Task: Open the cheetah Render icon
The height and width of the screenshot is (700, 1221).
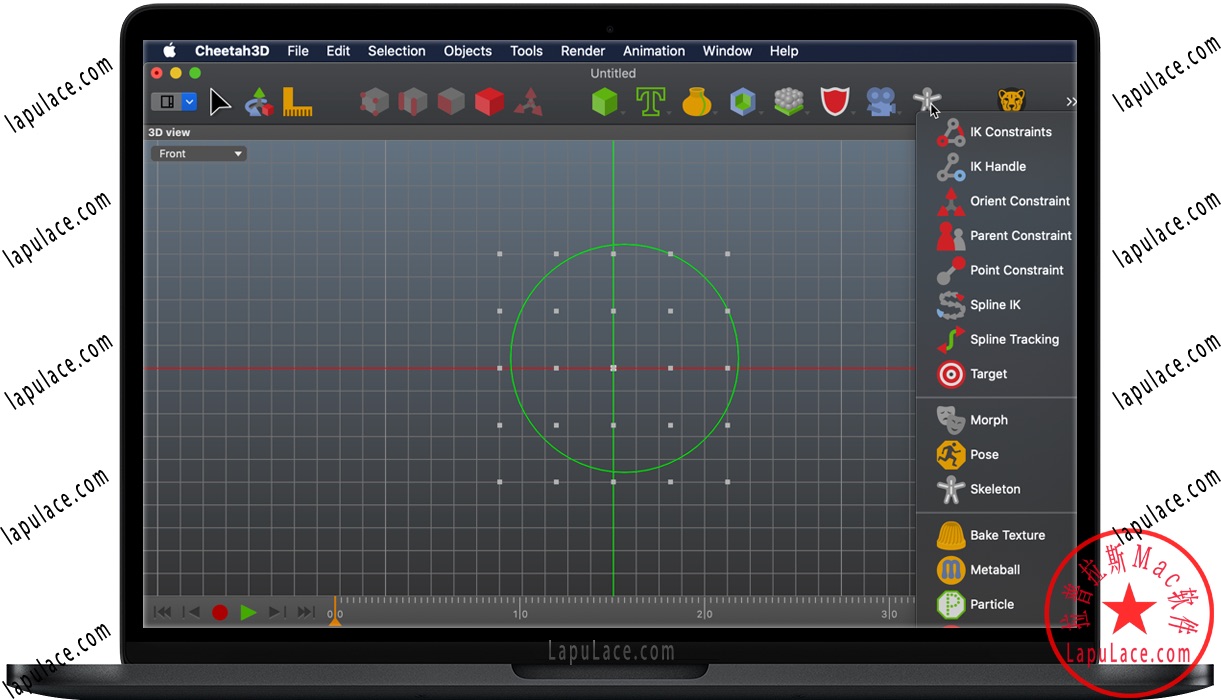Action: pyautogui.click(x=1010, y=99)
